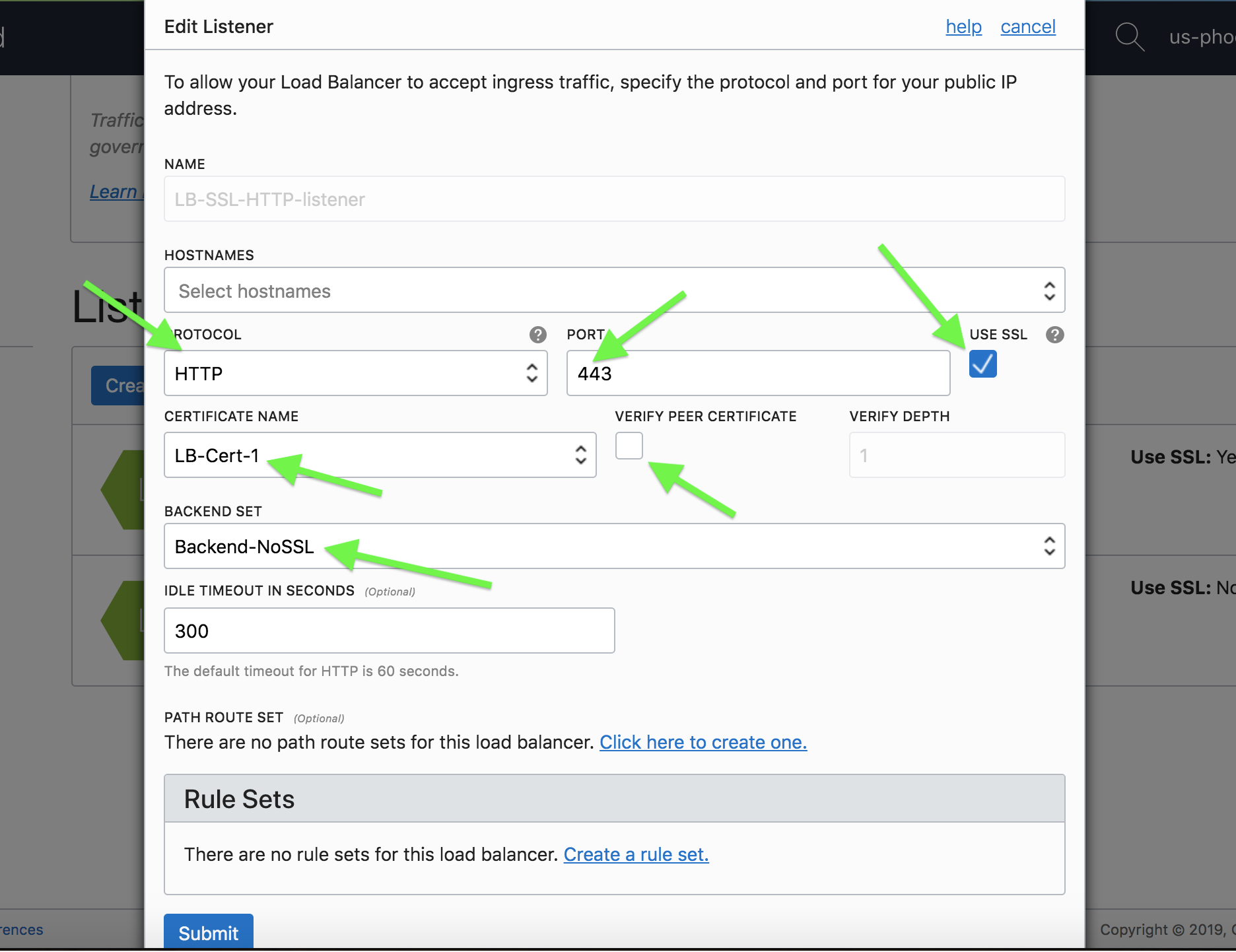1236x952 pixels.
Task: Click the Learn link in the background
Action: [114, 192]
